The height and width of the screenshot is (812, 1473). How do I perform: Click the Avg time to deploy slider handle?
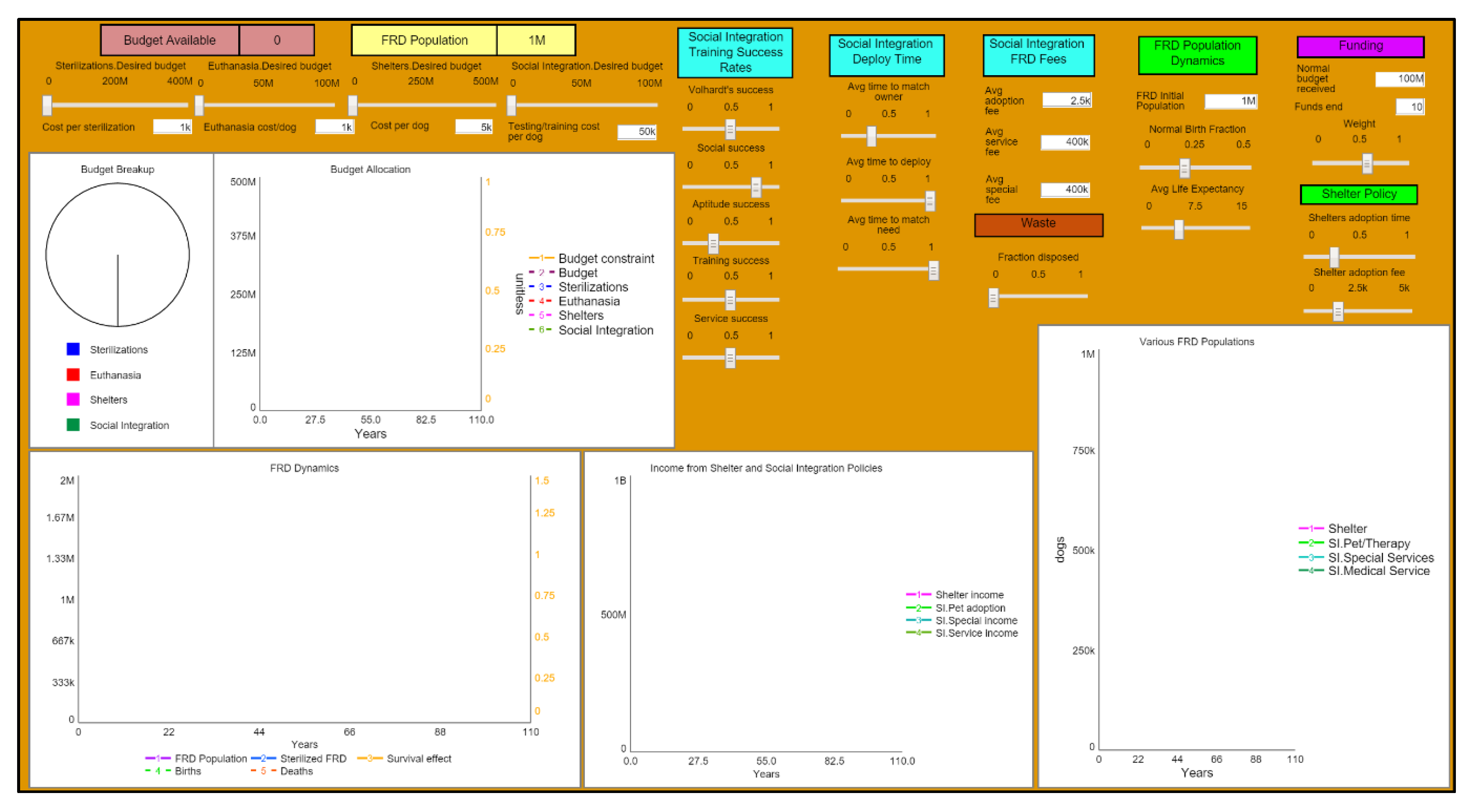930,201
